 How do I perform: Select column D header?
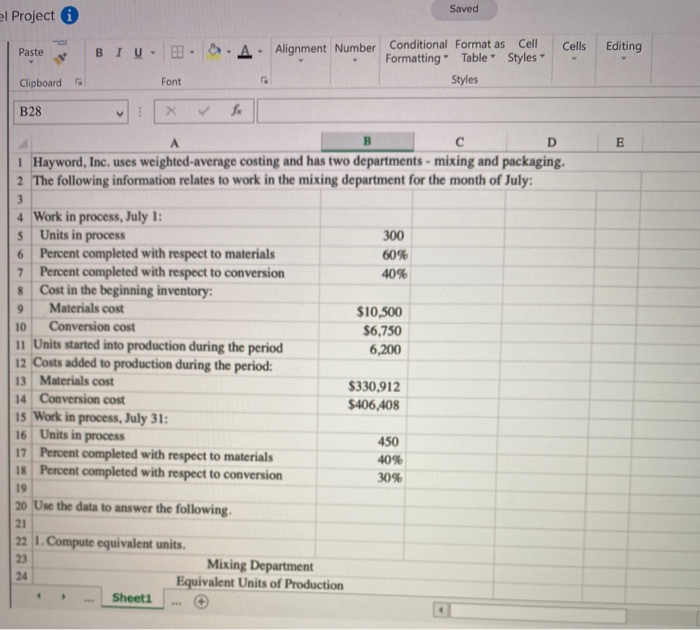pos(552,142)
